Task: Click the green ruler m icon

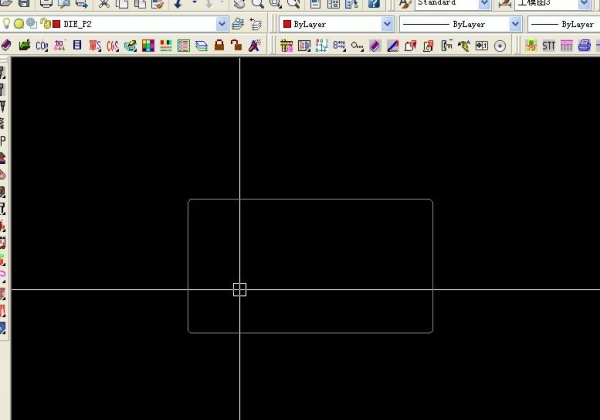Action: tap(446, 46)
